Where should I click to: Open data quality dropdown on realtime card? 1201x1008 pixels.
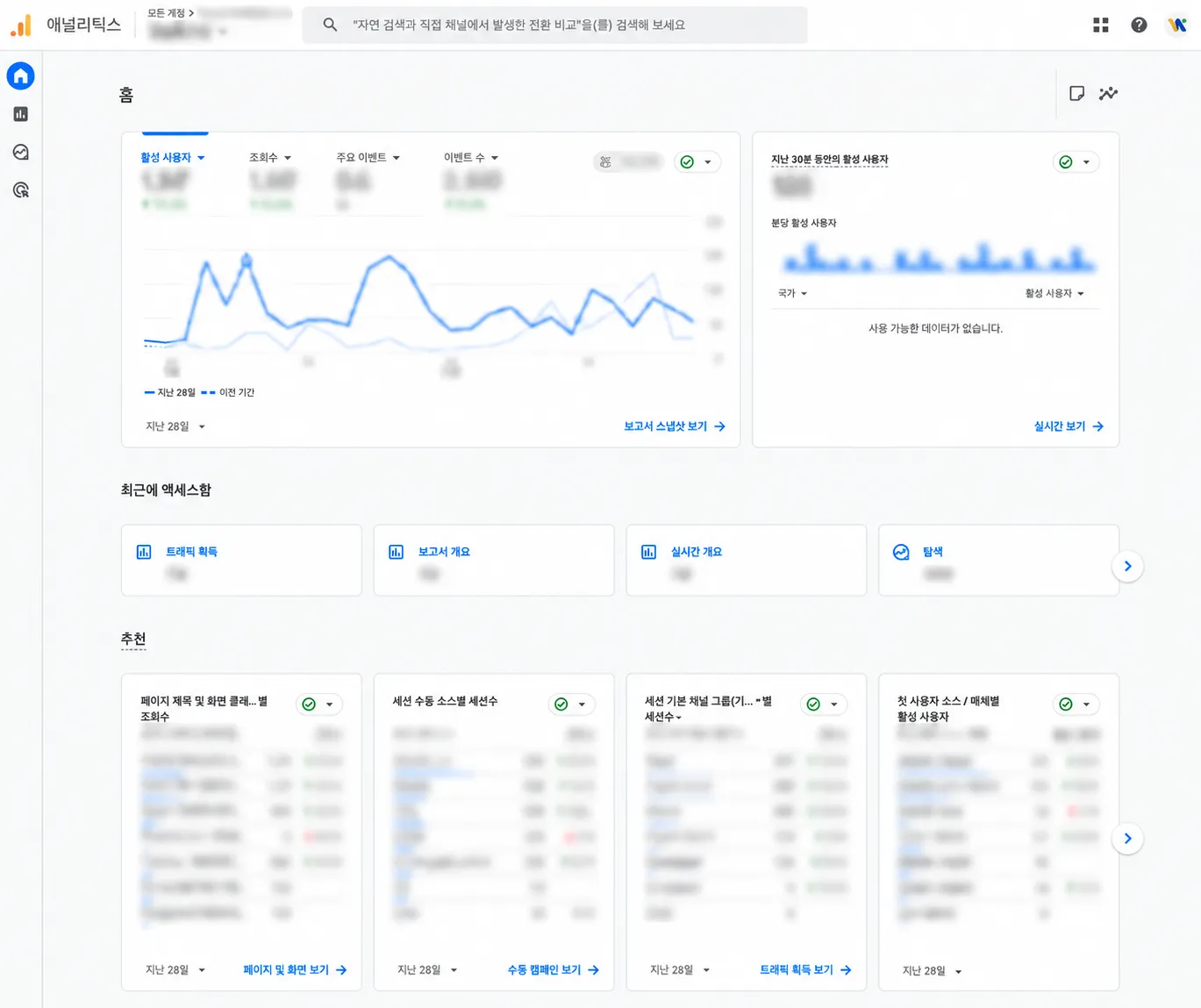coord(1076,162)
